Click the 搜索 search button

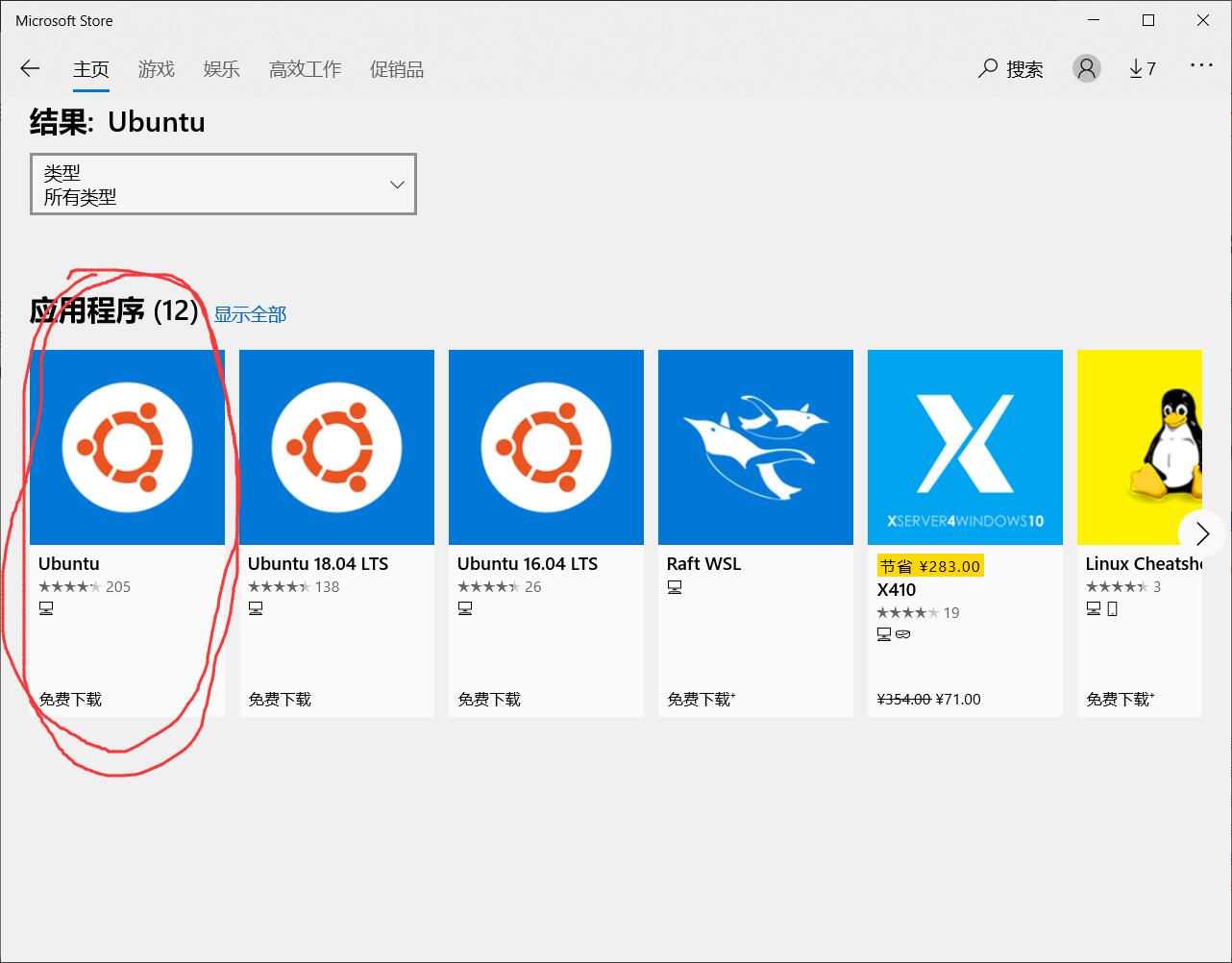pyautogui.click(x=1011, y=68)
